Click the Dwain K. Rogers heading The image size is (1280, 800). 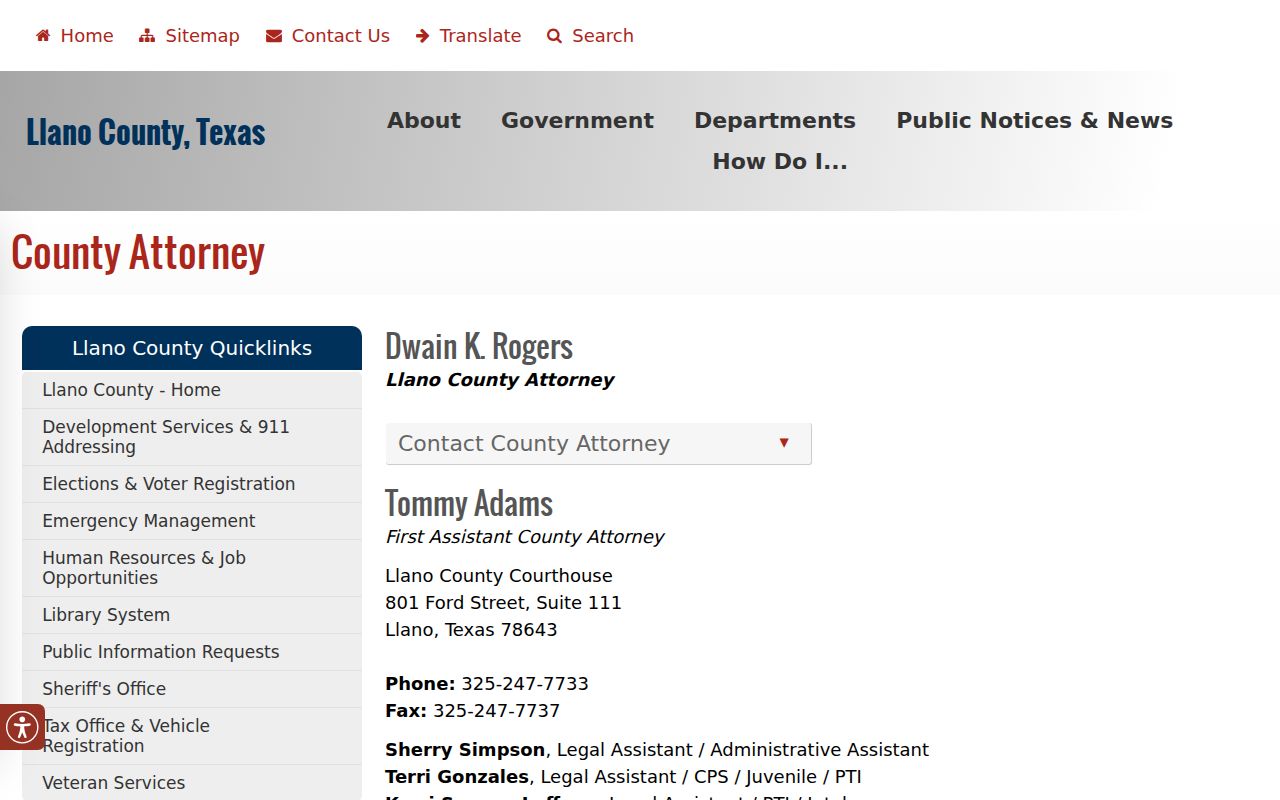479,346
